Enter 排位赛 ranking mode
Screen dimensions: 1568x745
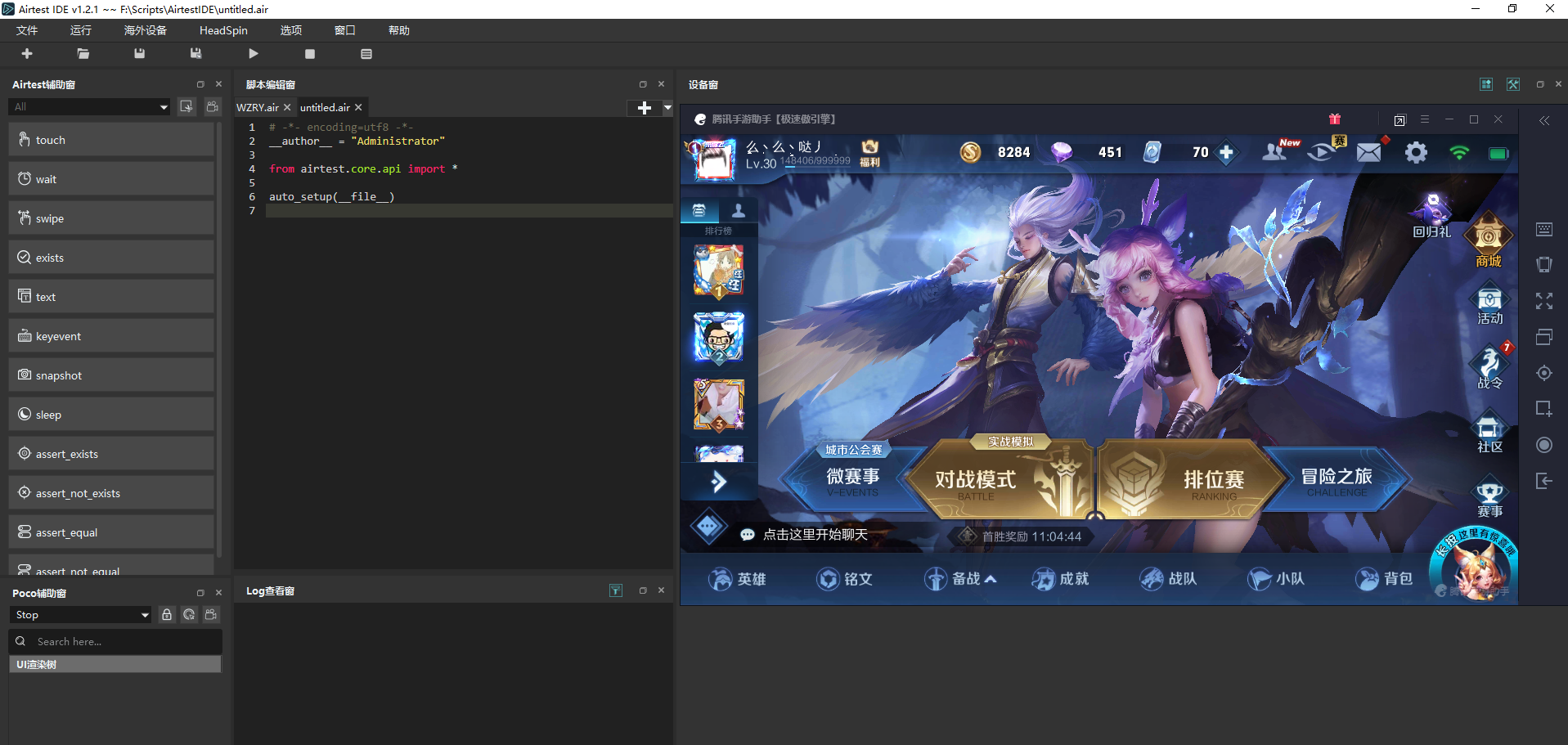(1191, 481)
